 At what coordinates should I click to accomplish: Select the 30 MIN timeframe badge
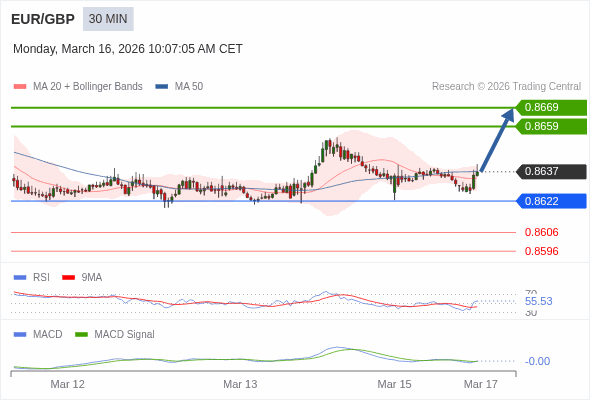tap(108, 19)
